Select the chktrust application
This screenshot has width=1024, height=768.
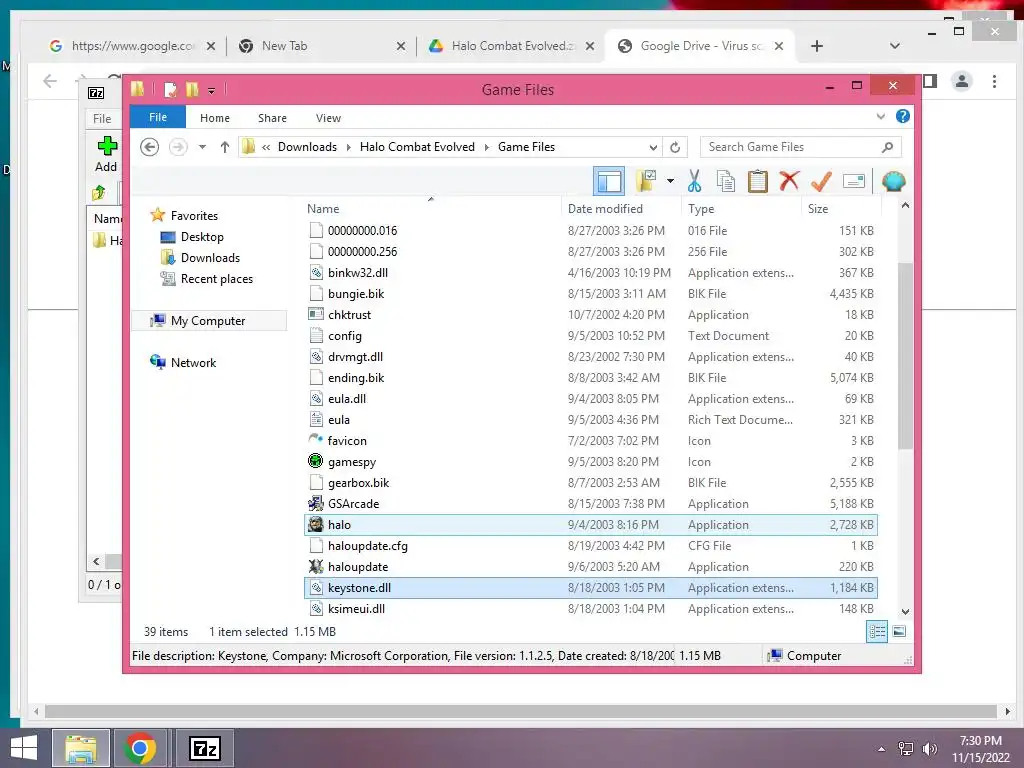tap(590, 315)
